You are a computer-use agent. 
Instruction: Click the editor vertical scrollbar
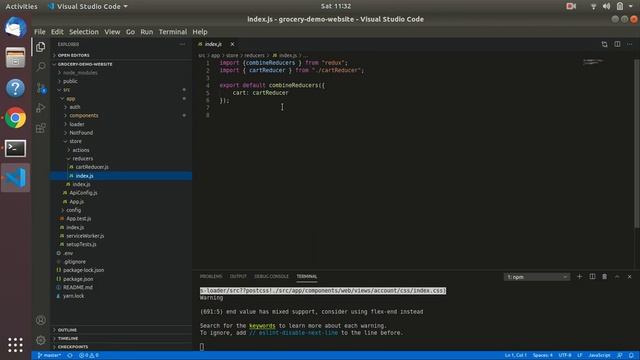tap(637, 143)
